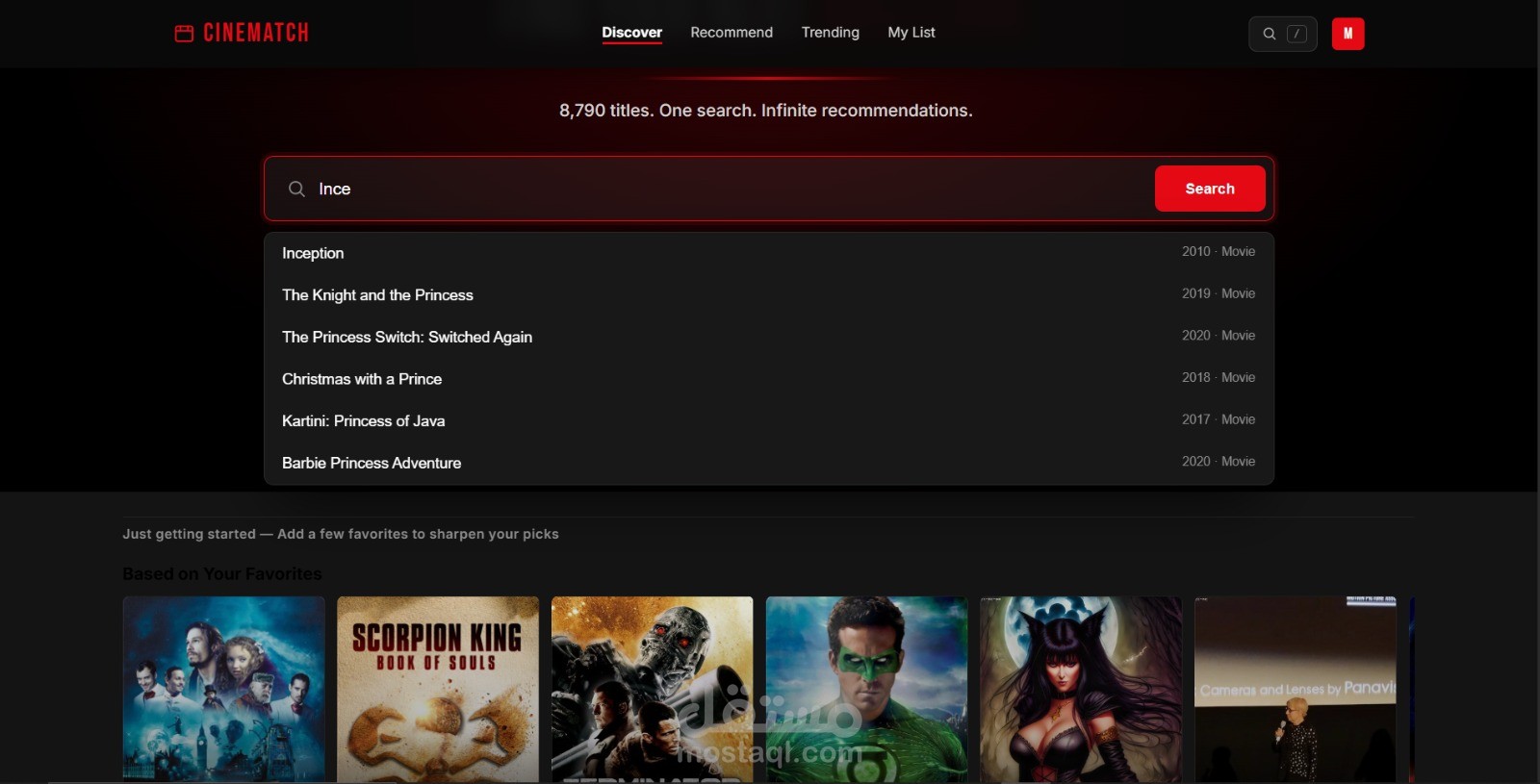Choose 'The Knight and the Princess' suggestion
Image resolution: width=1540 pixels, height=784 pixels.
pos(769,294)
